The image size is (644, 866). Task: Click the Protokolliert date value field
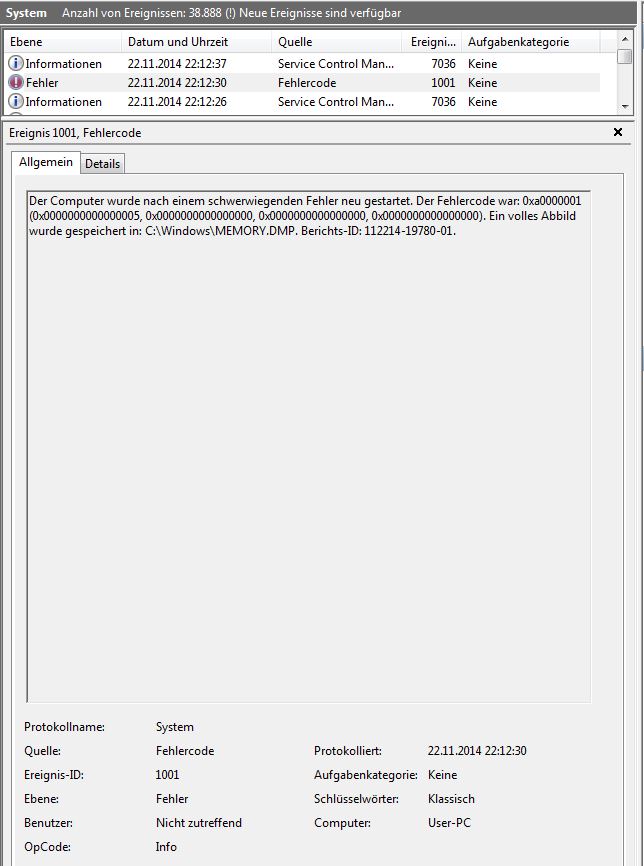(477, 751)
